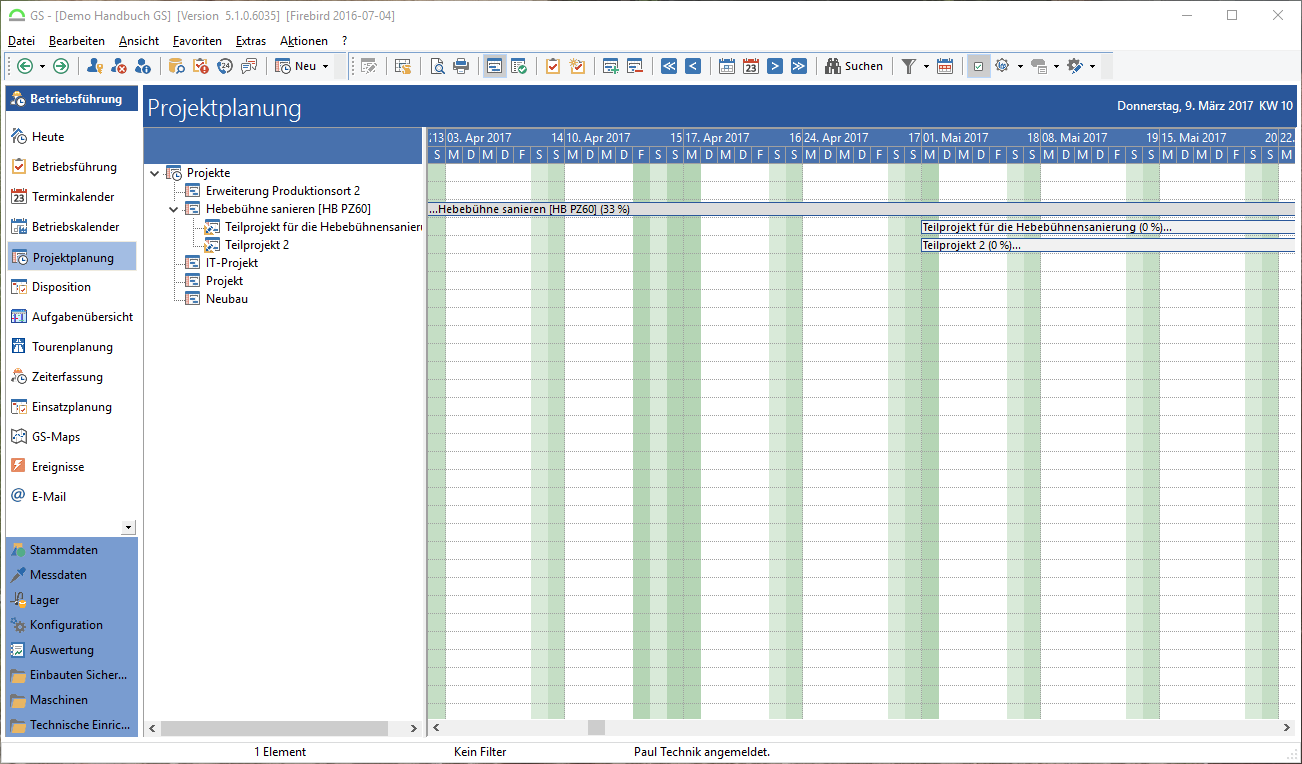Click the greyed-out edit form icon

(369, 66)
